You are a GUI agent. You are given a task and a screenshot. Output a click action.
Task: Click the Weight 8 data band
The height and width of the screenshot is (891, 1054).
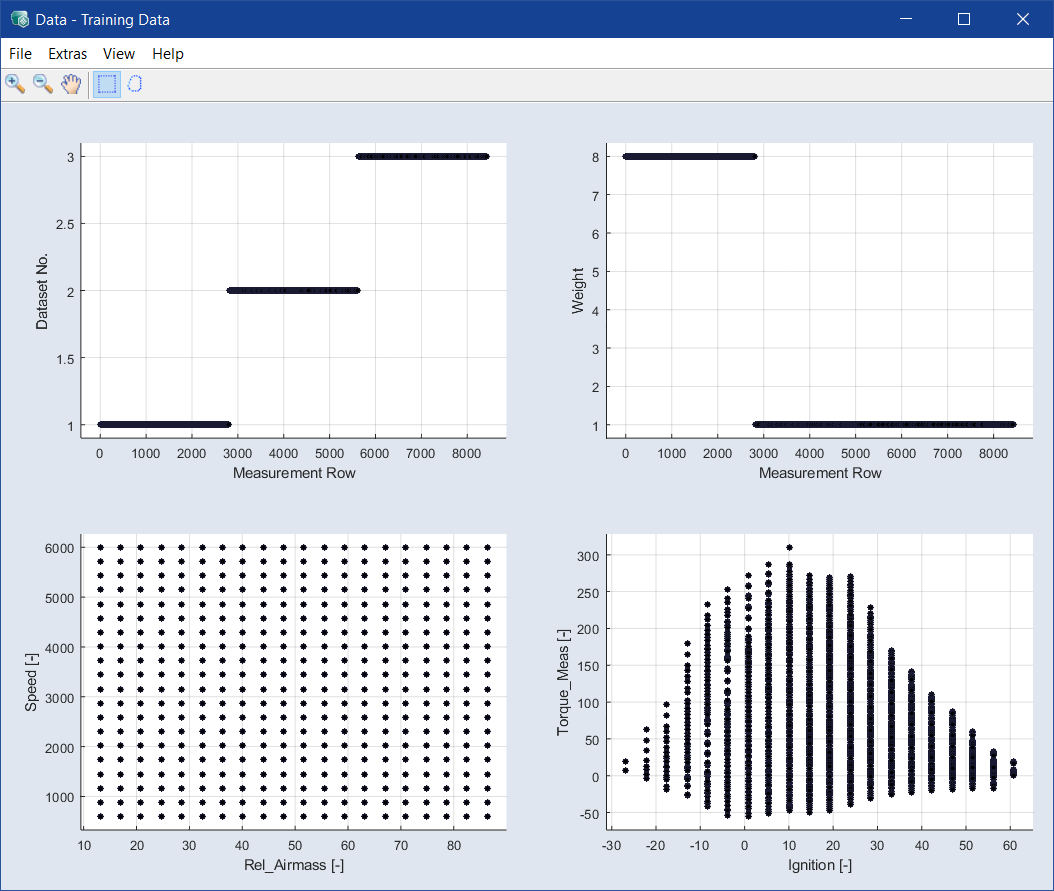click(690, 156)
